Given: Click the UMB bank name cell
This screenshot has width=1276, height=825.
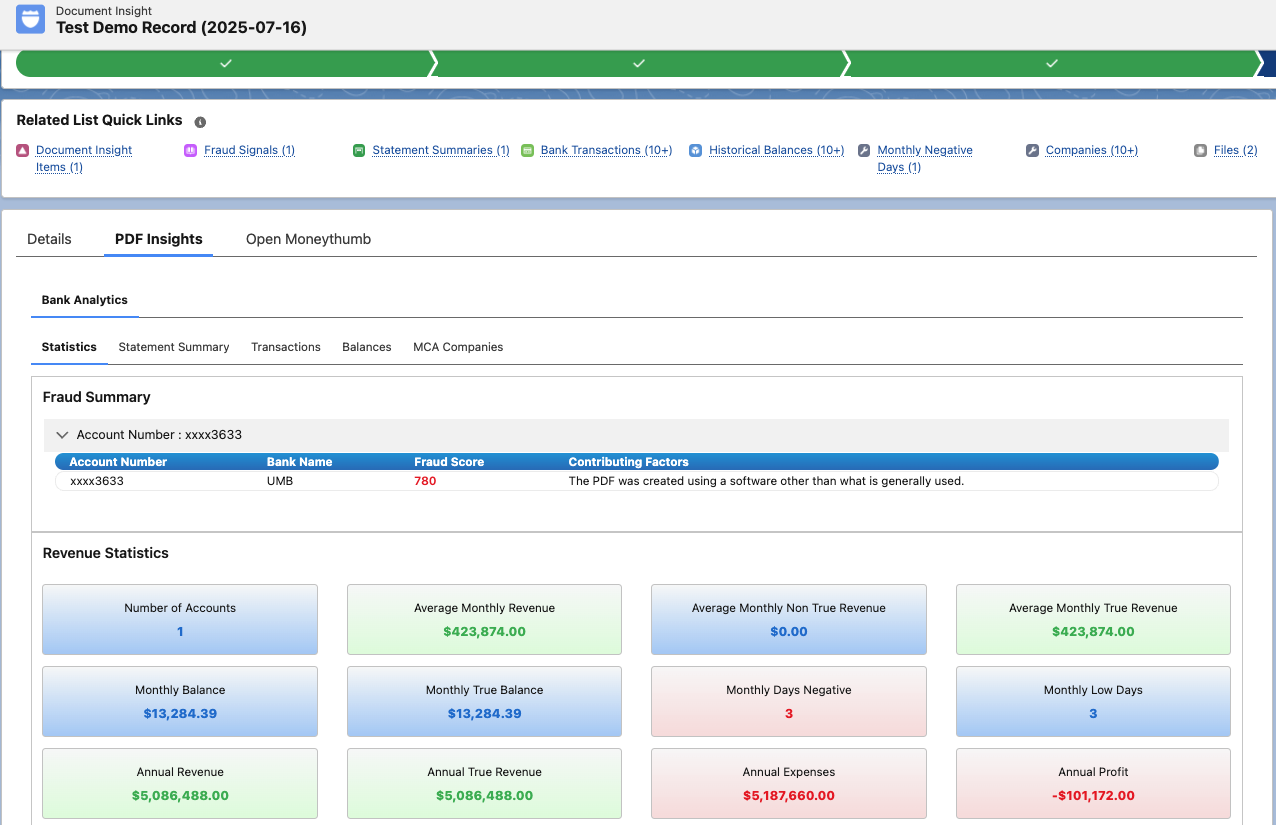Looking at the screenshot, I should coord(281,481).
